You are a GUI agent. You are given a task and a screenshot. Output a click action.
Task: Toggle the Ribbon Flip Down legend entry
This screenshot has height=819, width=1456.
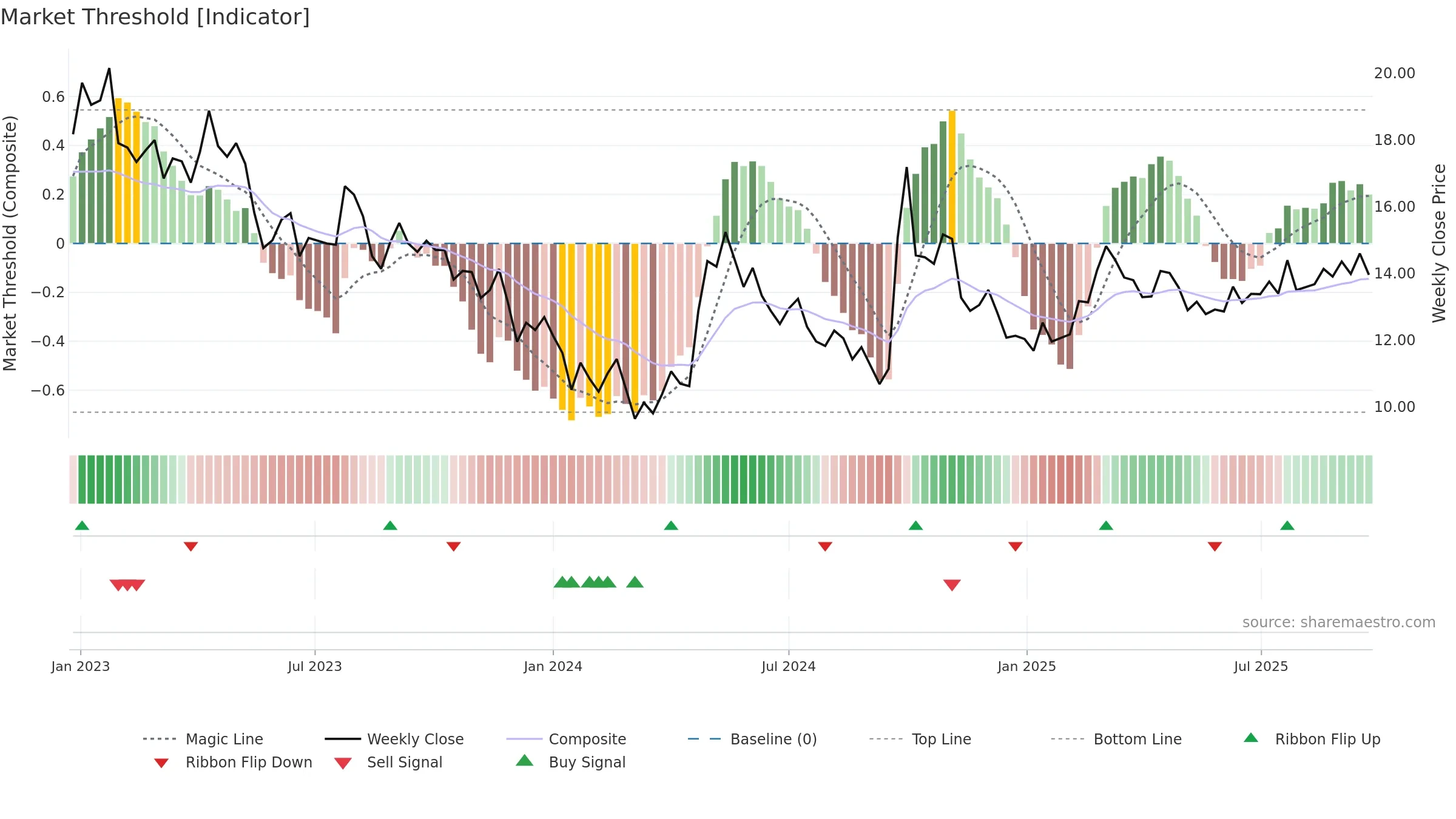pos(232,762)
